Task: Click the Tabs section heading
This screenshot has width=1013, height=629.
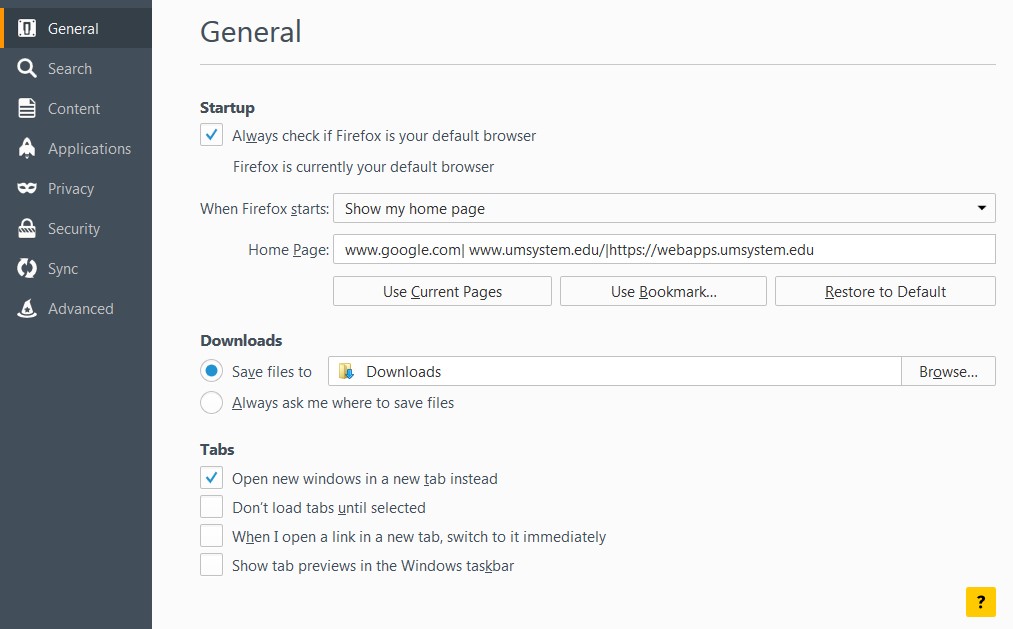Action: tap(217, 449)
